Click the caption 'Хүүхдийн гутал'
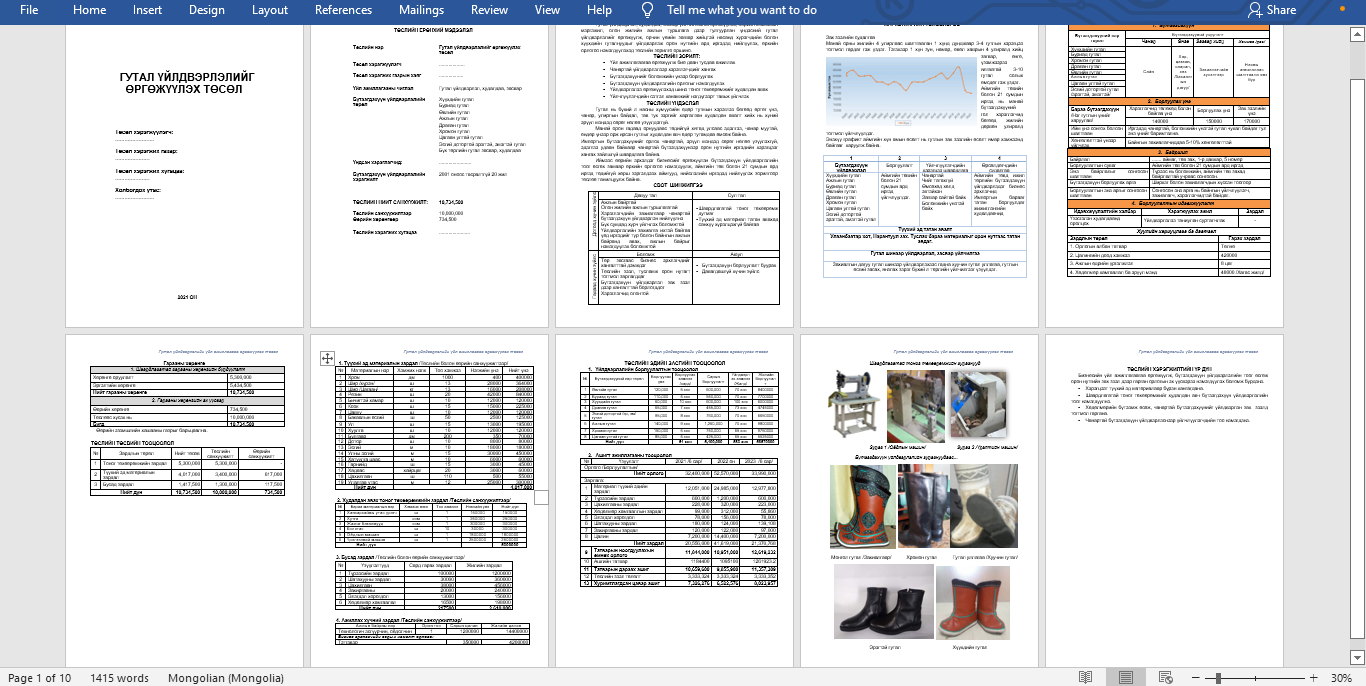Screen dimensions: 1366x686 coord(969,649)
